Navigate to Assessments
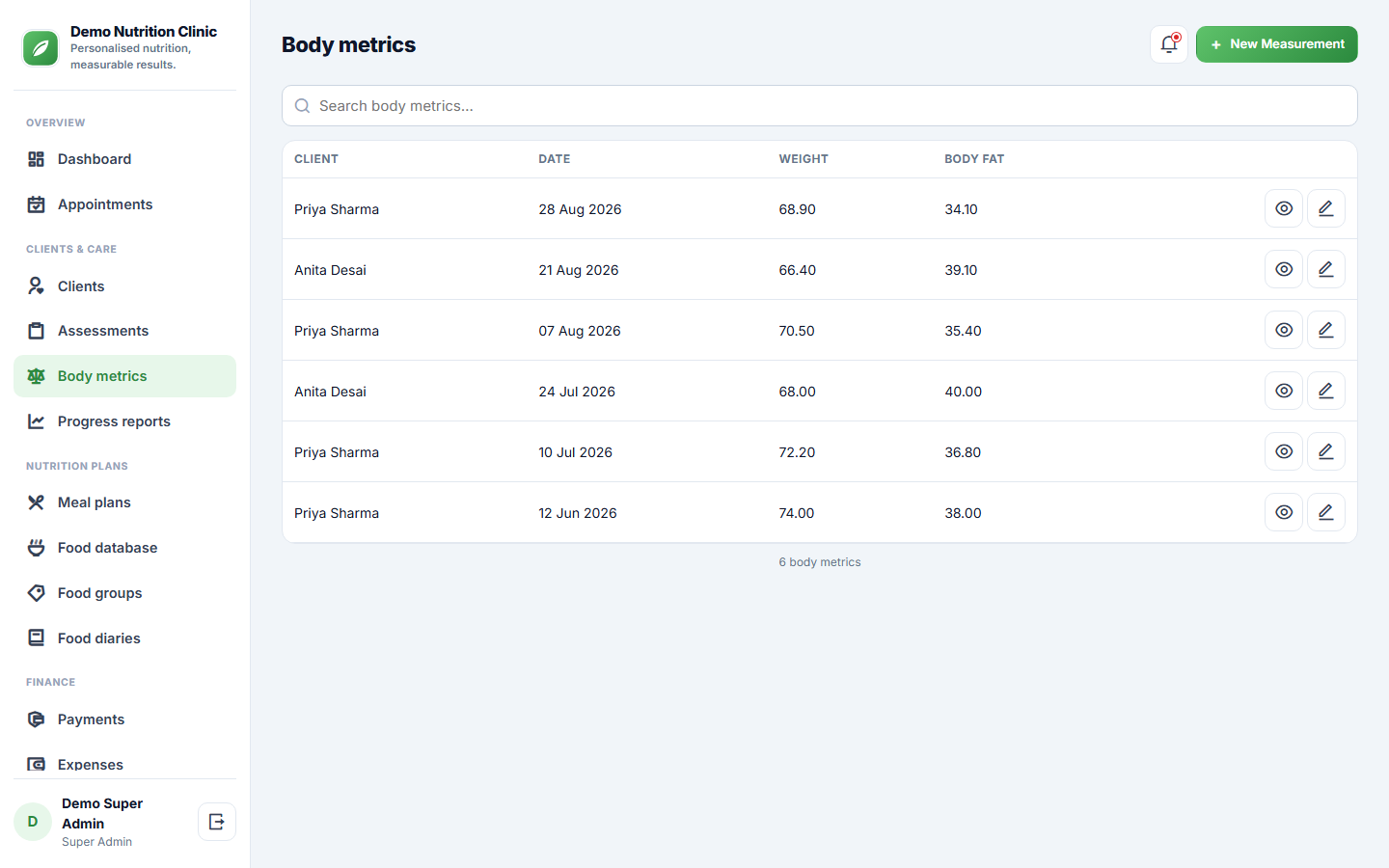 (x=124, y=331)
